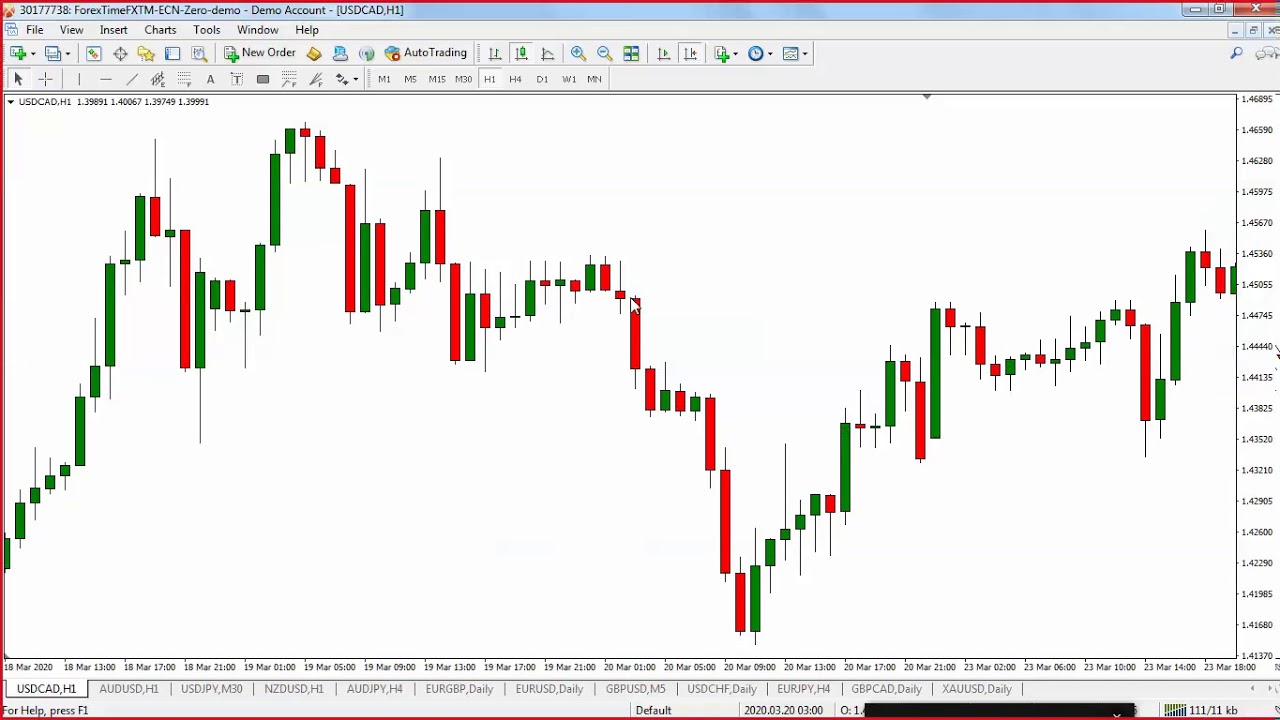Image resolution: width=1280 pixels, height=720 pixels.
Task: Expand the Profiles dropdown arrow
Action: pos(66,54)
